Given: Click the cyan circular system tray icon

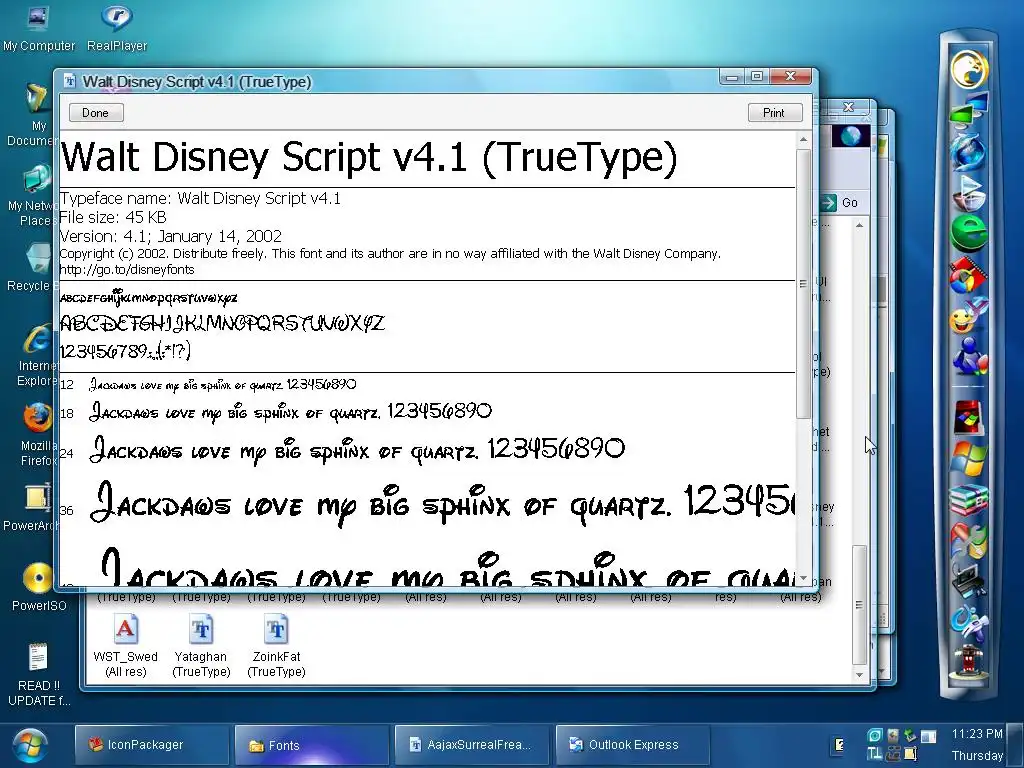Looking at the screenshot, I should tap(874, 736).
